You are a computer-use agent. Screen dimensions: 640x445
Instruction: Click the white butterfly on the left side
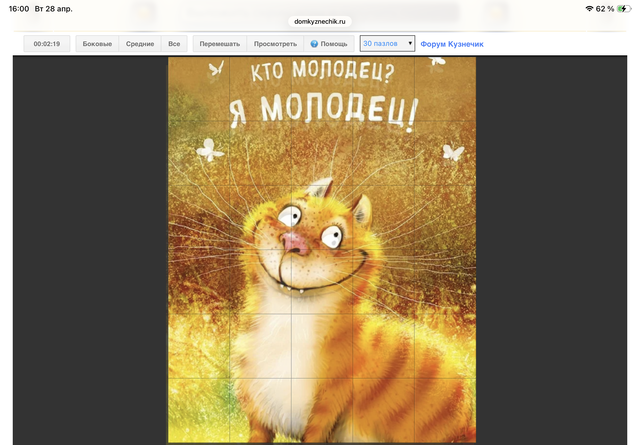pyautogui.click(x=210, y=149)
